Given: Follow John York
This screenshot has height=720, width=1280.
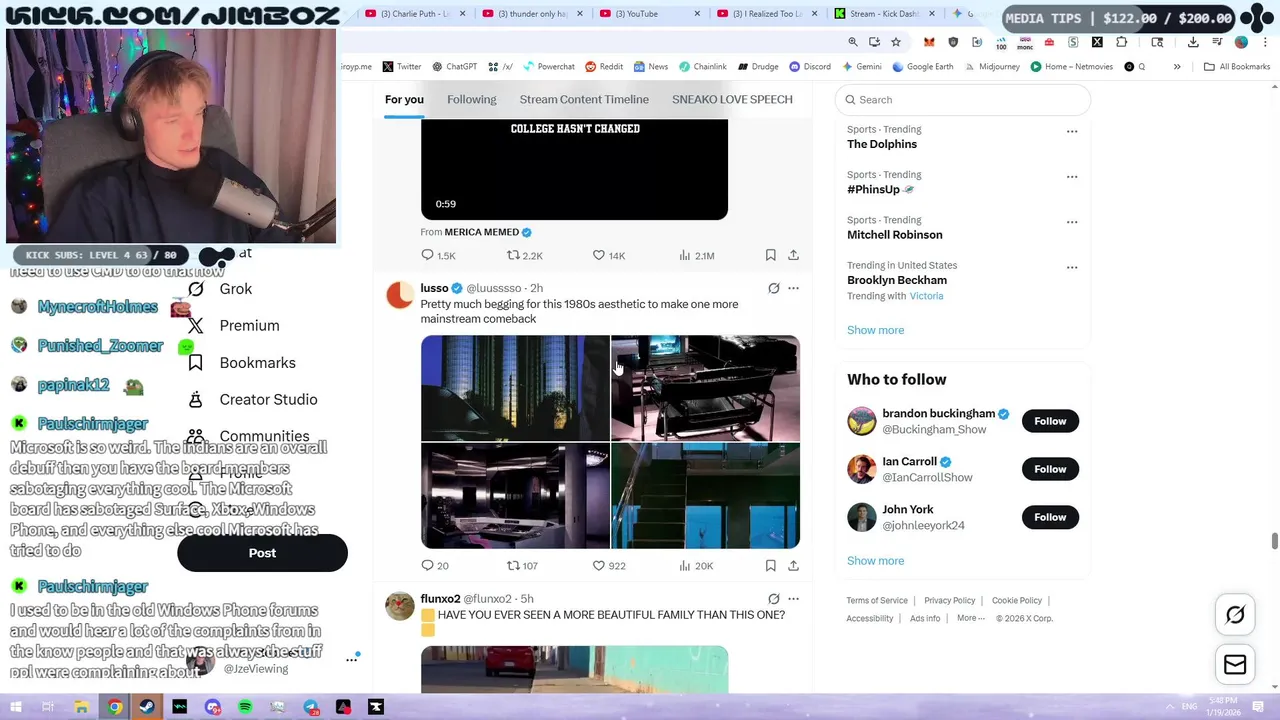Looking at the screenshot, I should coord(1050,517).
